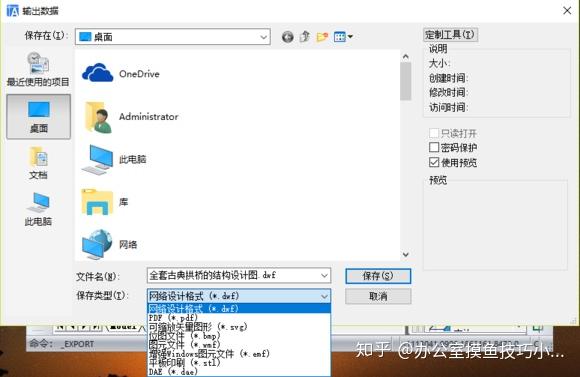
Task: Go up one folder level icon
Action: [x=304, y=37]
